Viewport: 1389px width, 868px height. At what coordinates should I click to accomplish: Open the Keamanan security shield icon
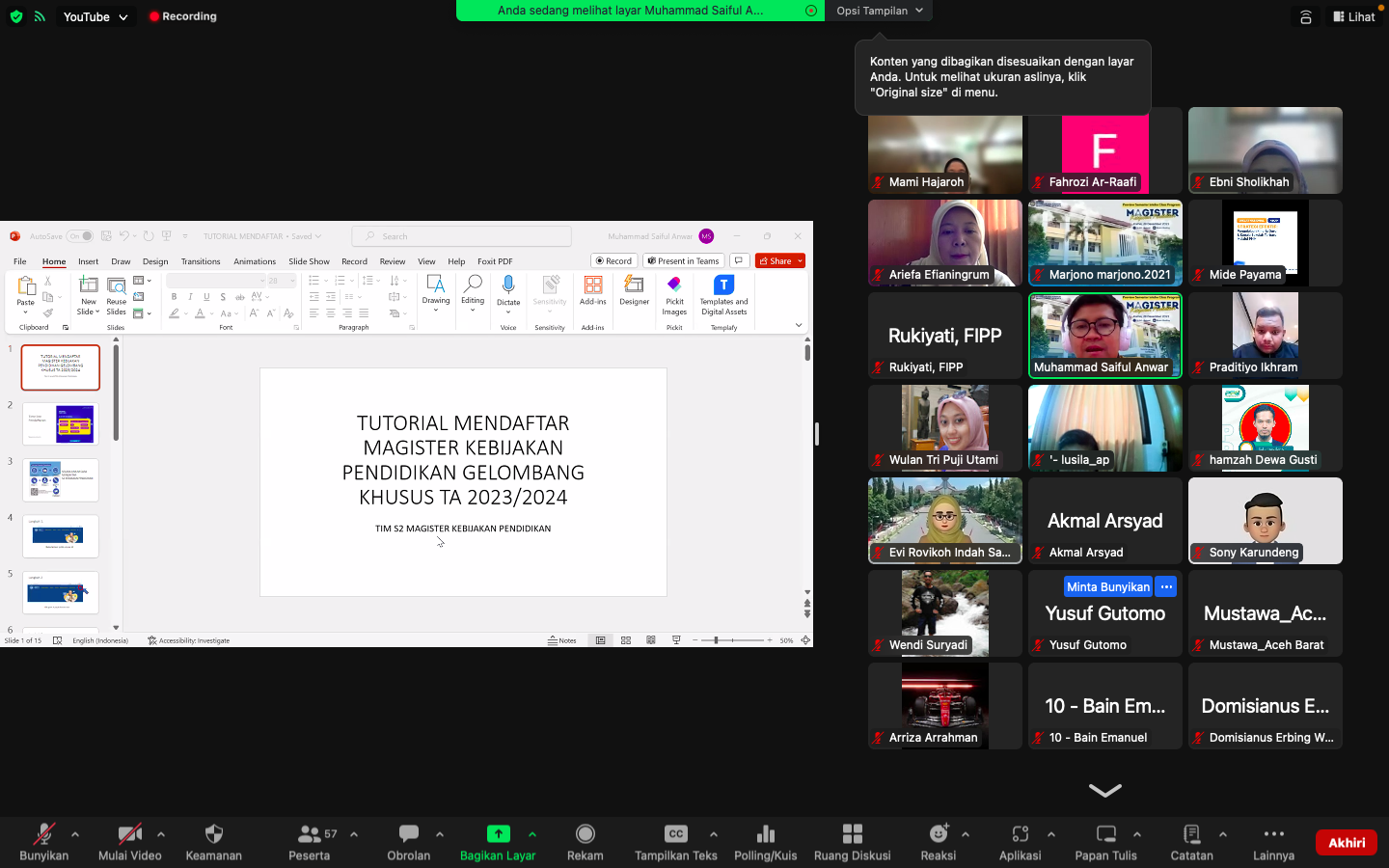pos(214,834)
